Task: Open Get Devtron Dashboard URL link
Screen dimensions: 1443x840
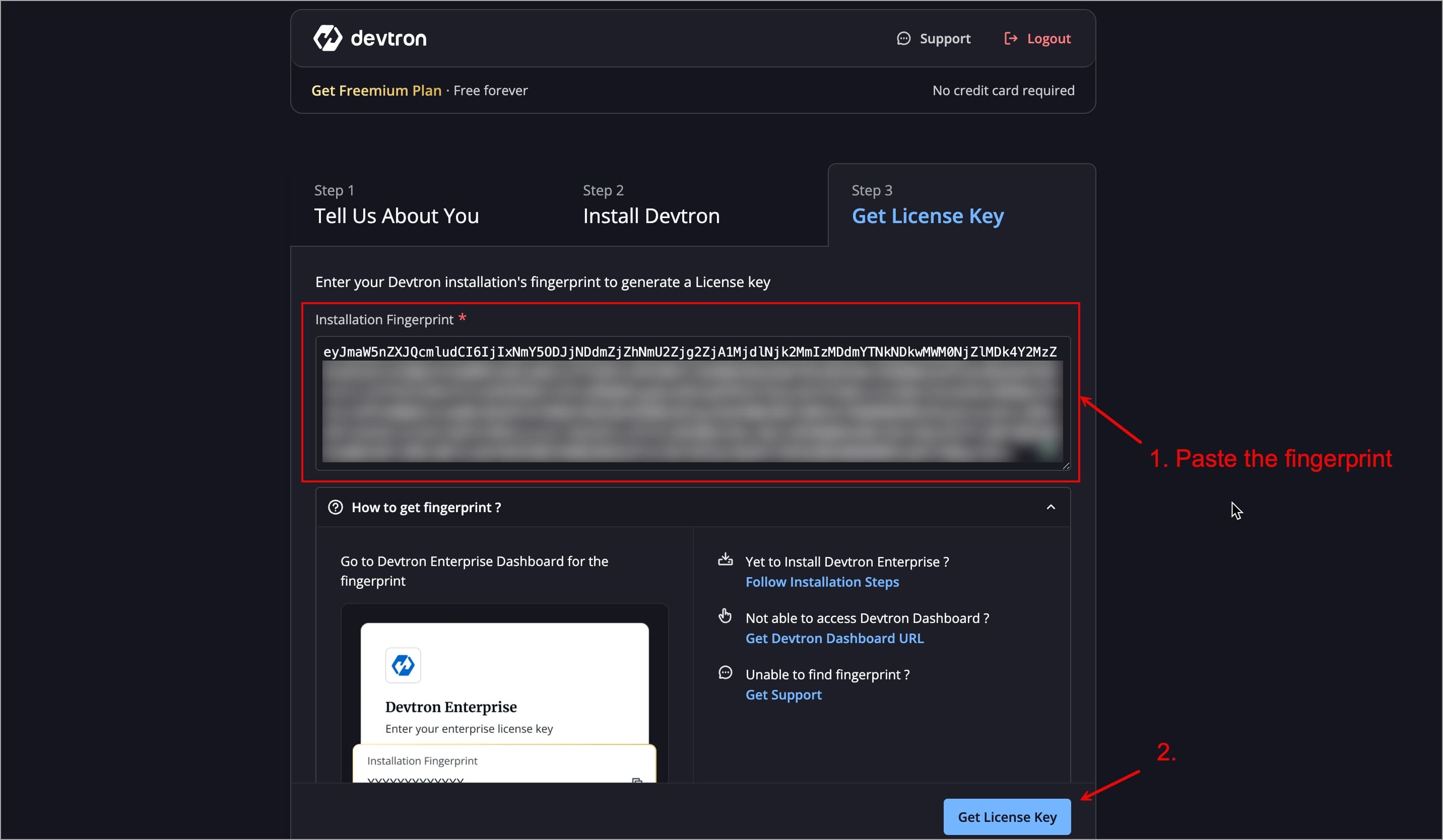Action: tap(834, 638)
